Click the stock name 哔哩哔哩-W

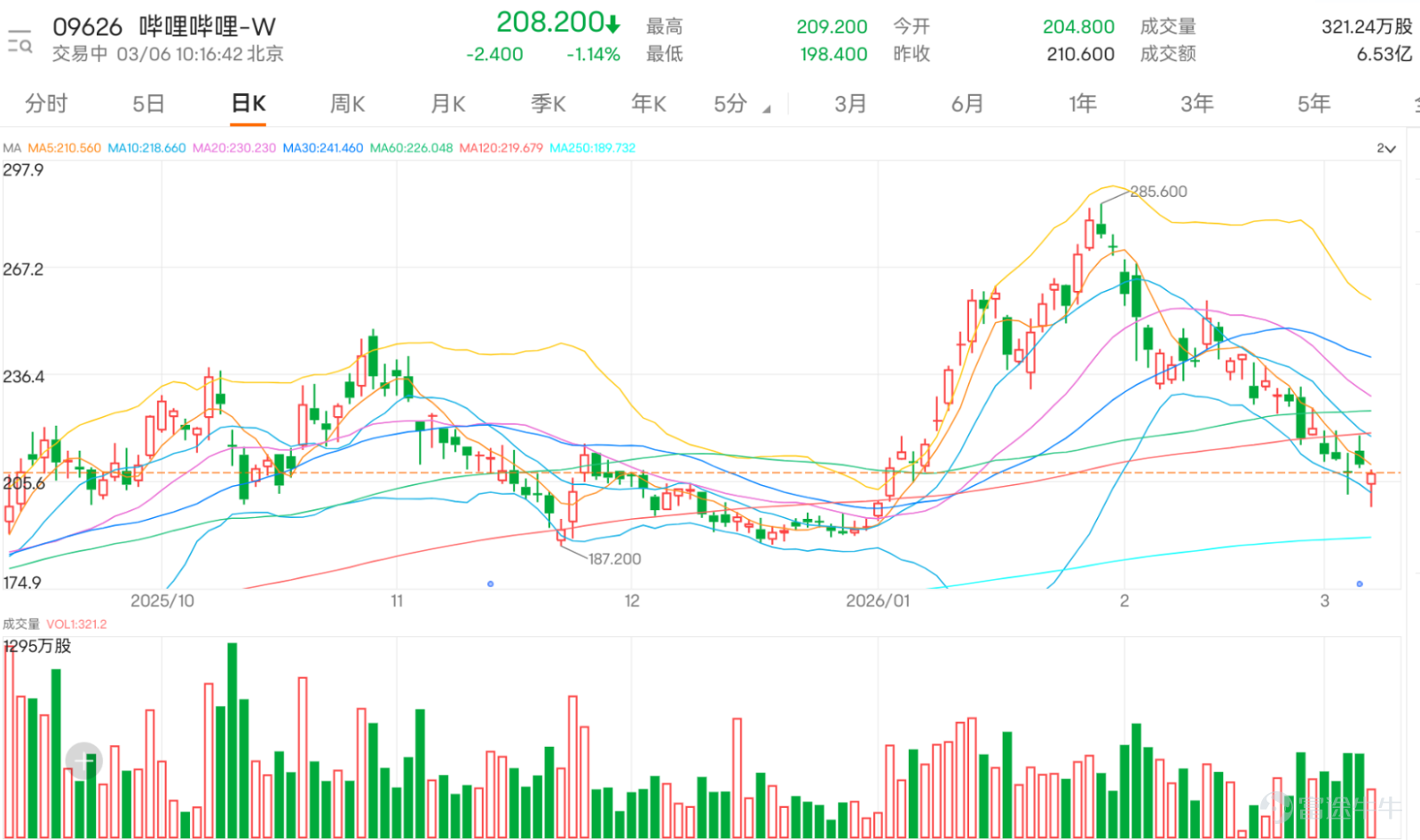[208, 27]
